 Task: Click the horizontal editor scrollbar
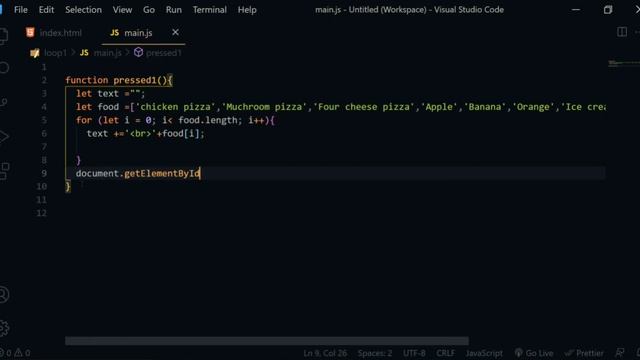point(267,341)
